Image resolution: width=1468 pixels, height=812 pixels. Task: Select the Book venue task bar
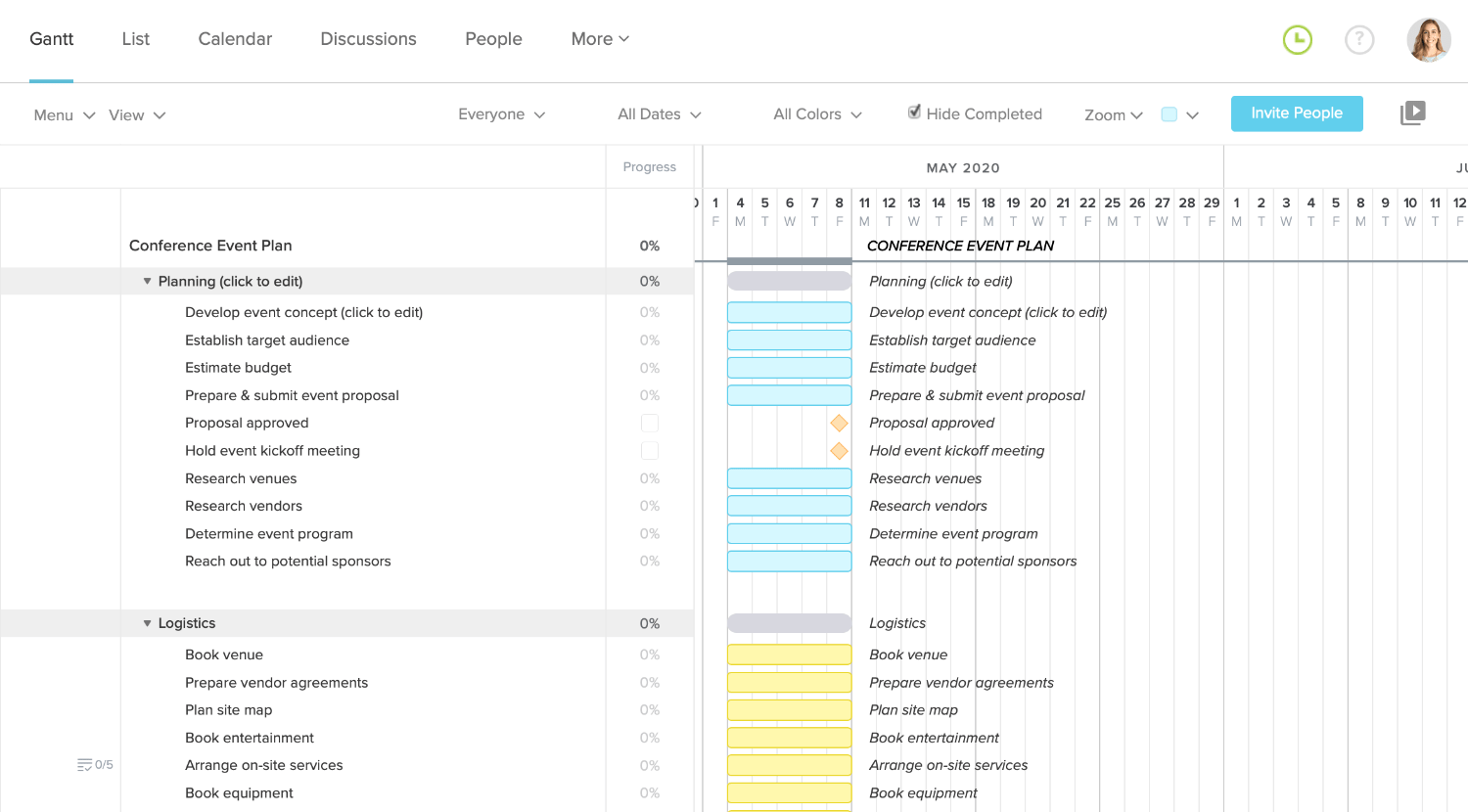(x=789, y=654)
